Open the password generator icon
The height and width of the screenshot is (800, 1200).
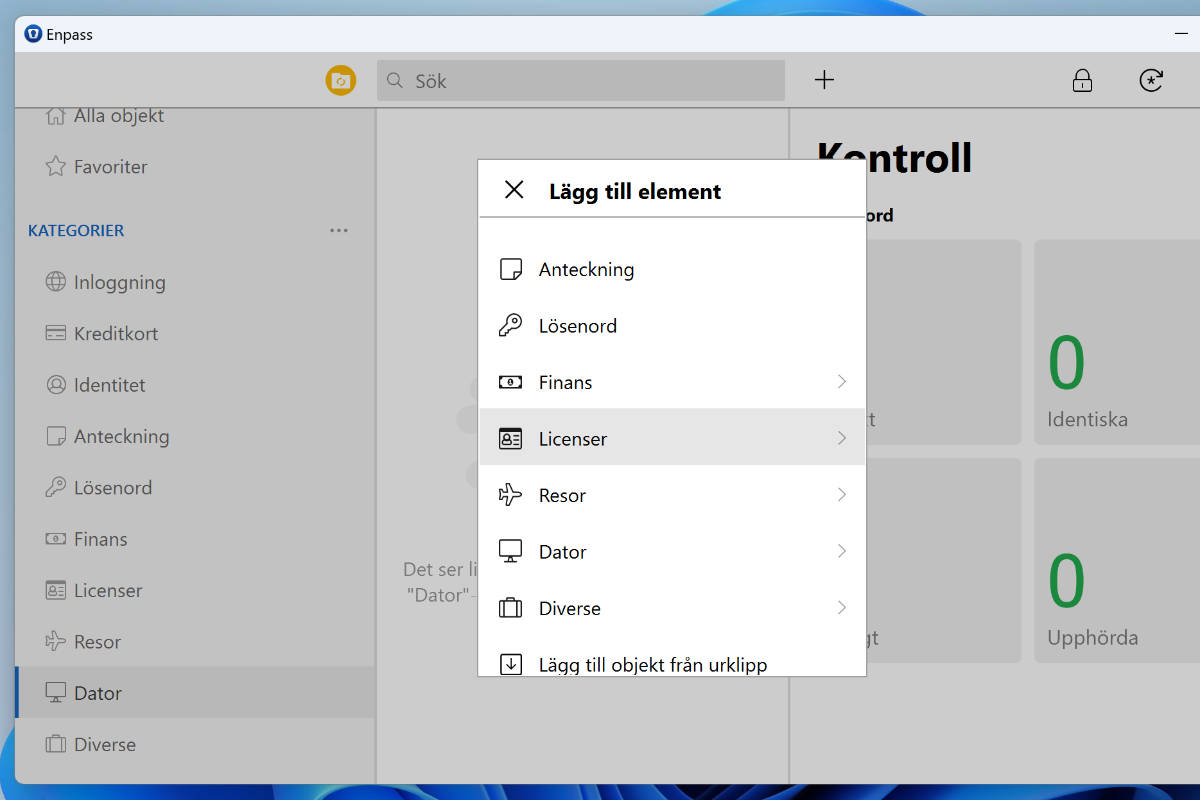pos(1151,80)
